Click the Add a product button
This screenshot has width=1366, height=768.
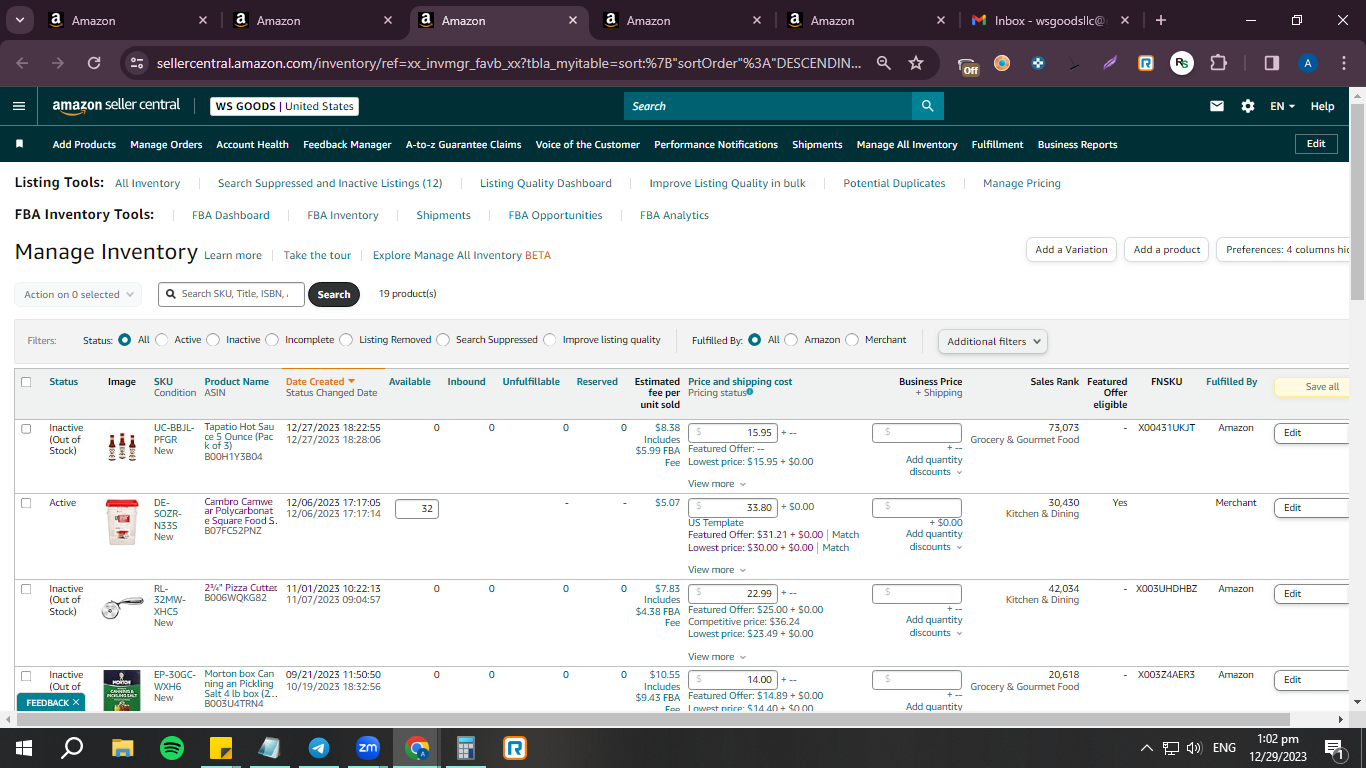click(x=1167, y=250)
